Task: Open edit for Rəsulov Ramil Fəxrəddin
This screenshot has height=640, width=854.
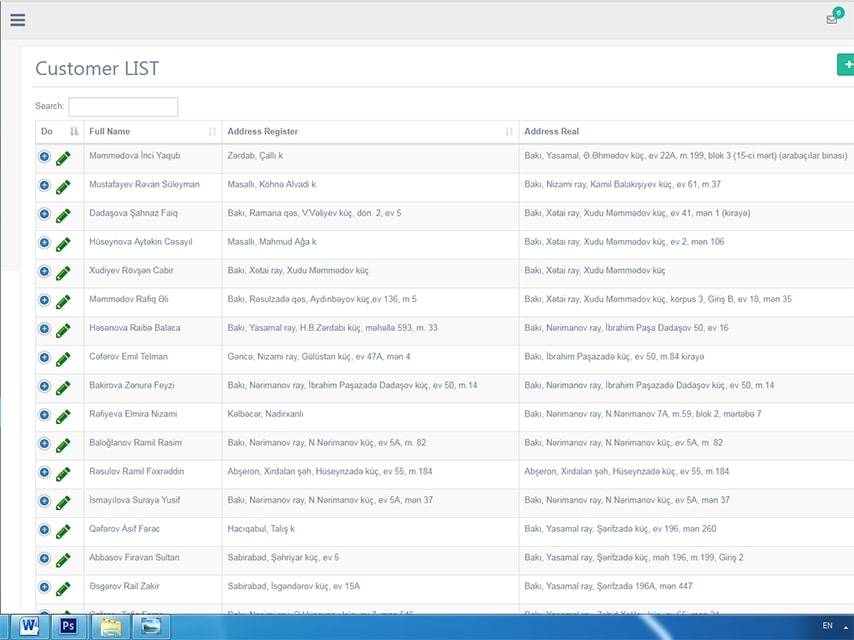Action: [x=63, y=473]
